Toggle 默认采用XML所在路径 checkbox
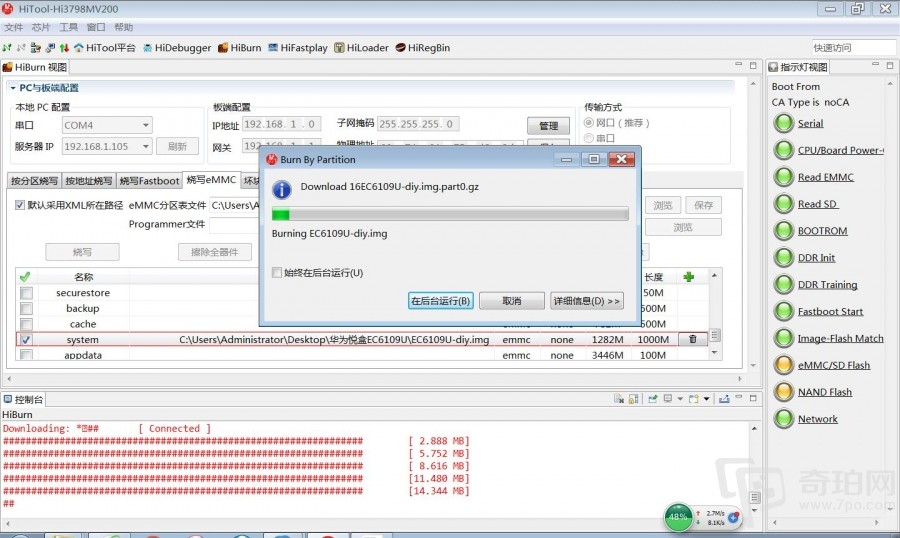The width and height of the screenshot is (900, 538). point(20,205)
